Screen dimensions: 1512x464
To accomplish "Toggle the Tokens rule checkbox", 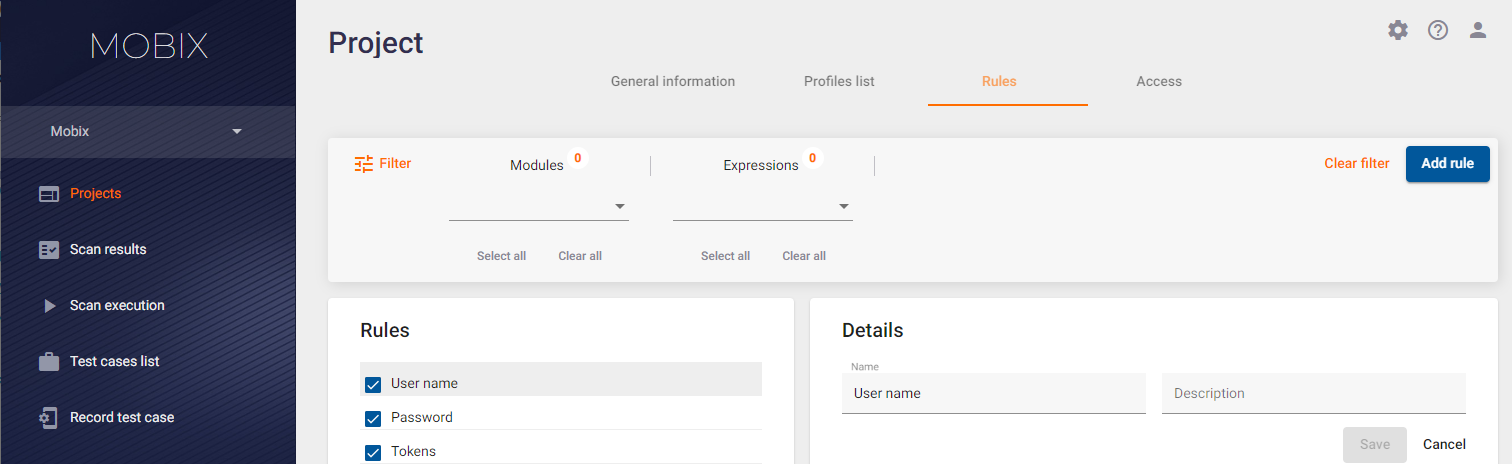I will (373, 452).
